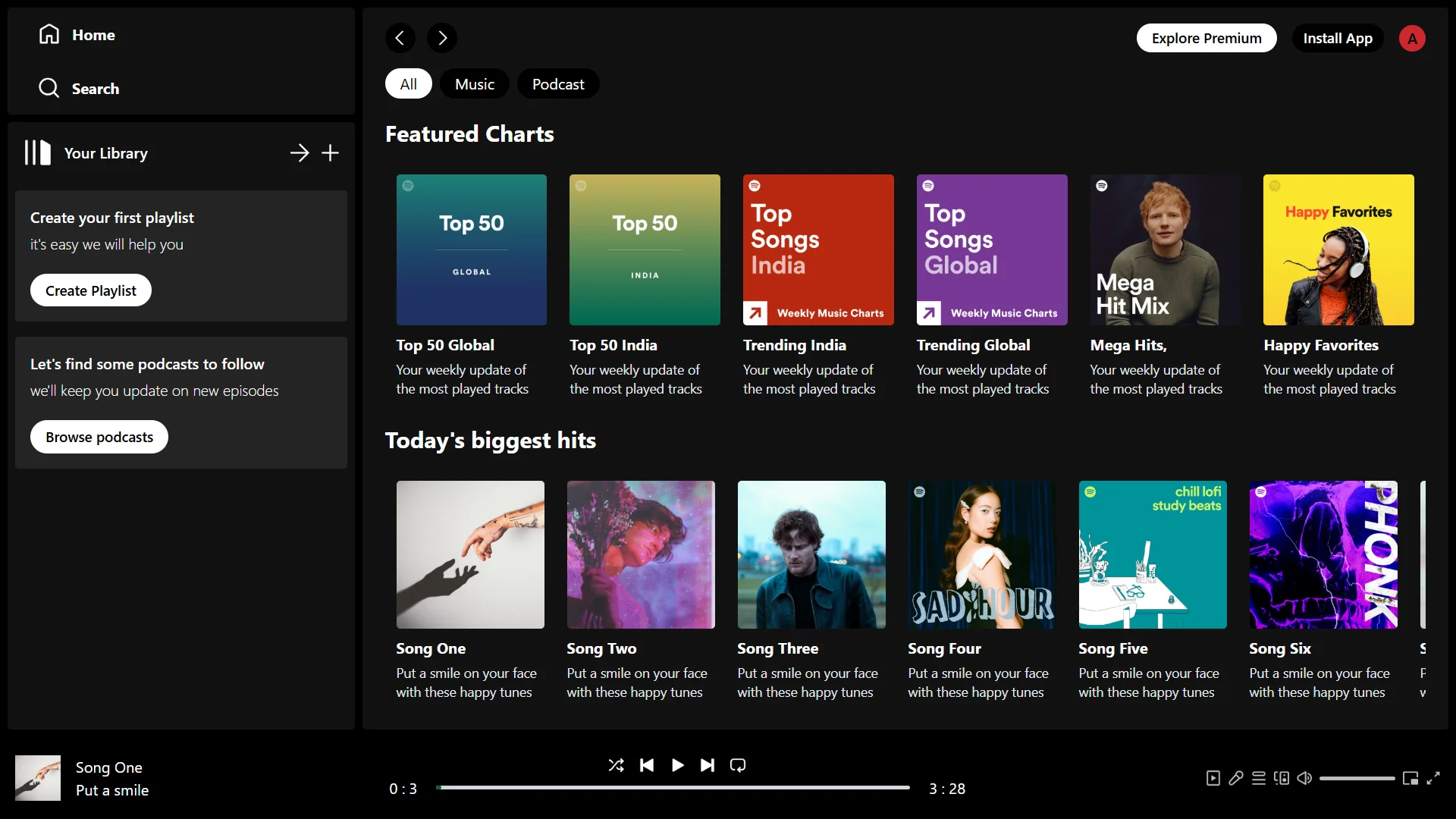Click the connect to a device icon

(1282, 778)
